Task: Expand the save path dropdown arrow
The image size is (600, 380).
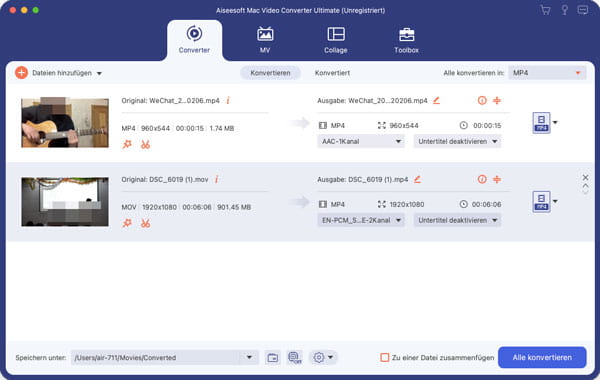Action: click(249, 357)
